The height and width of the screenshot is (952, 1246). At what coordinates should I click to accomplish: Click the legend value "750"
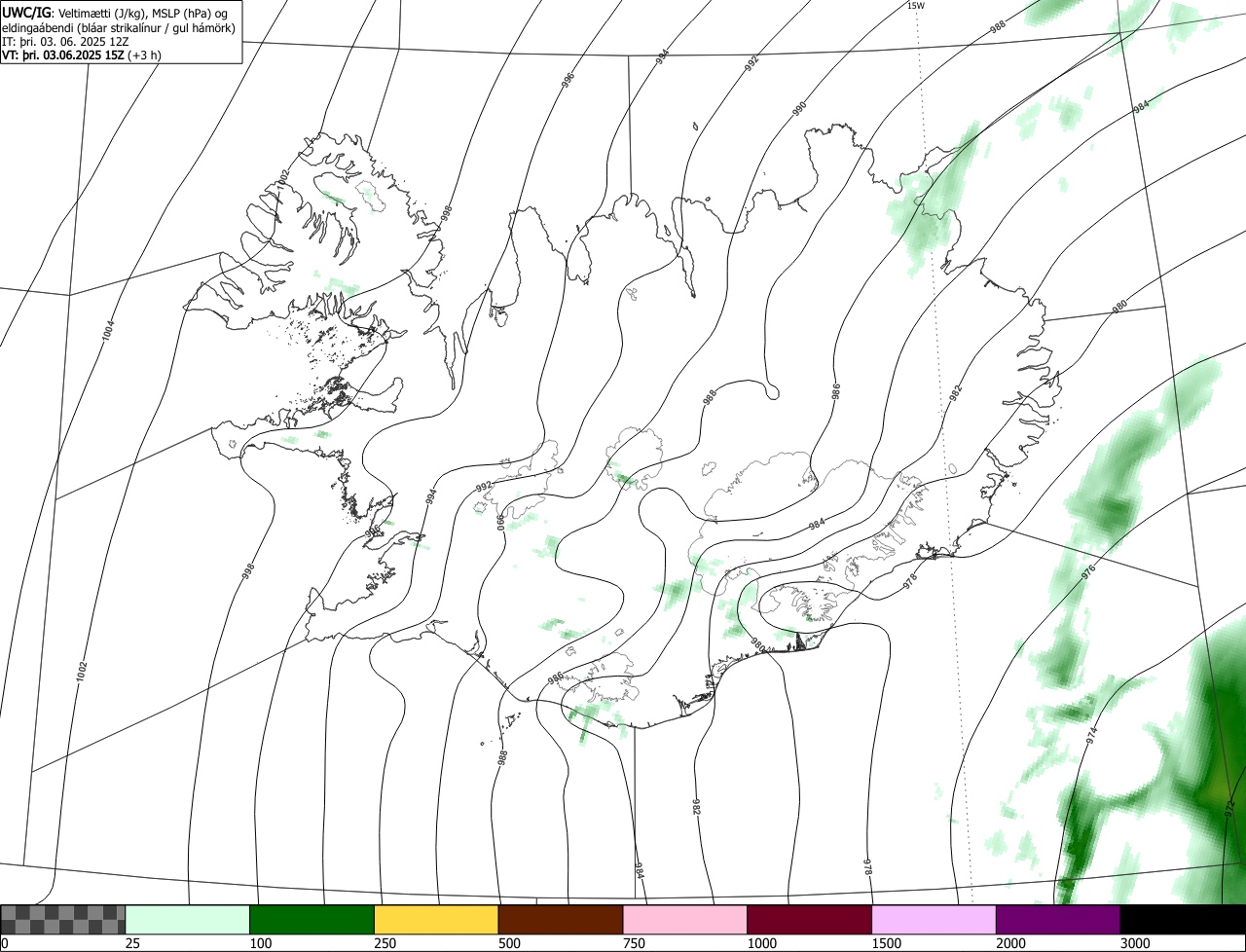[x=634, y=943]
